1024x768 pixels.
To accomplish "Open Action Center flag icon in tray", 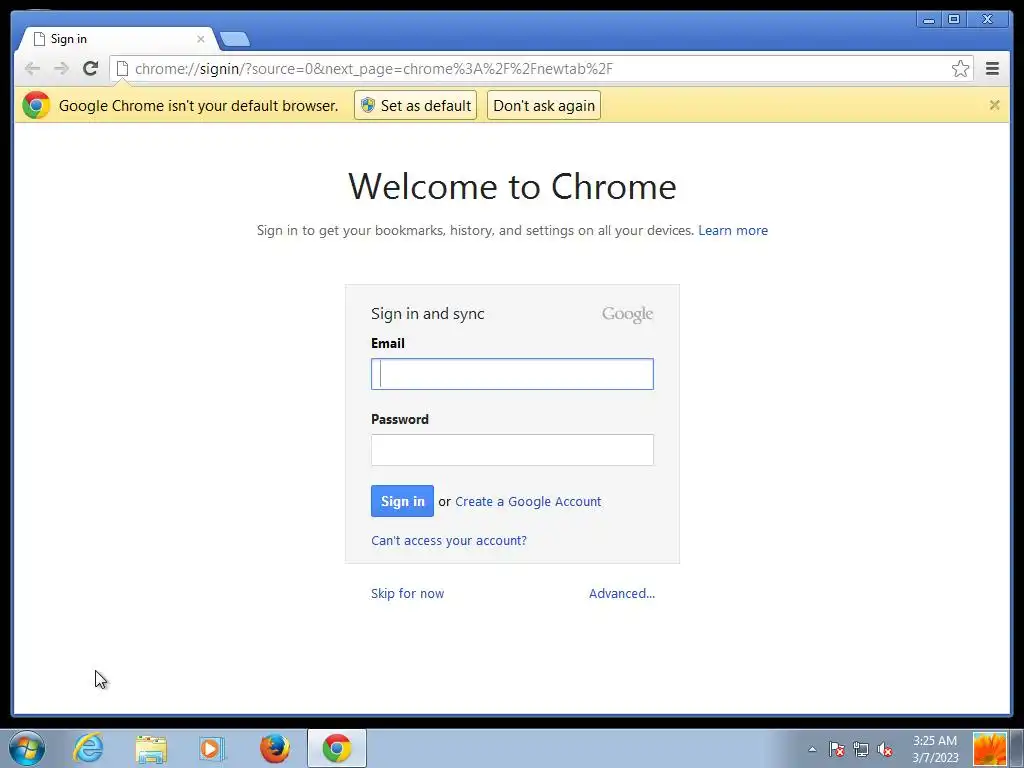I will [837, 749].
